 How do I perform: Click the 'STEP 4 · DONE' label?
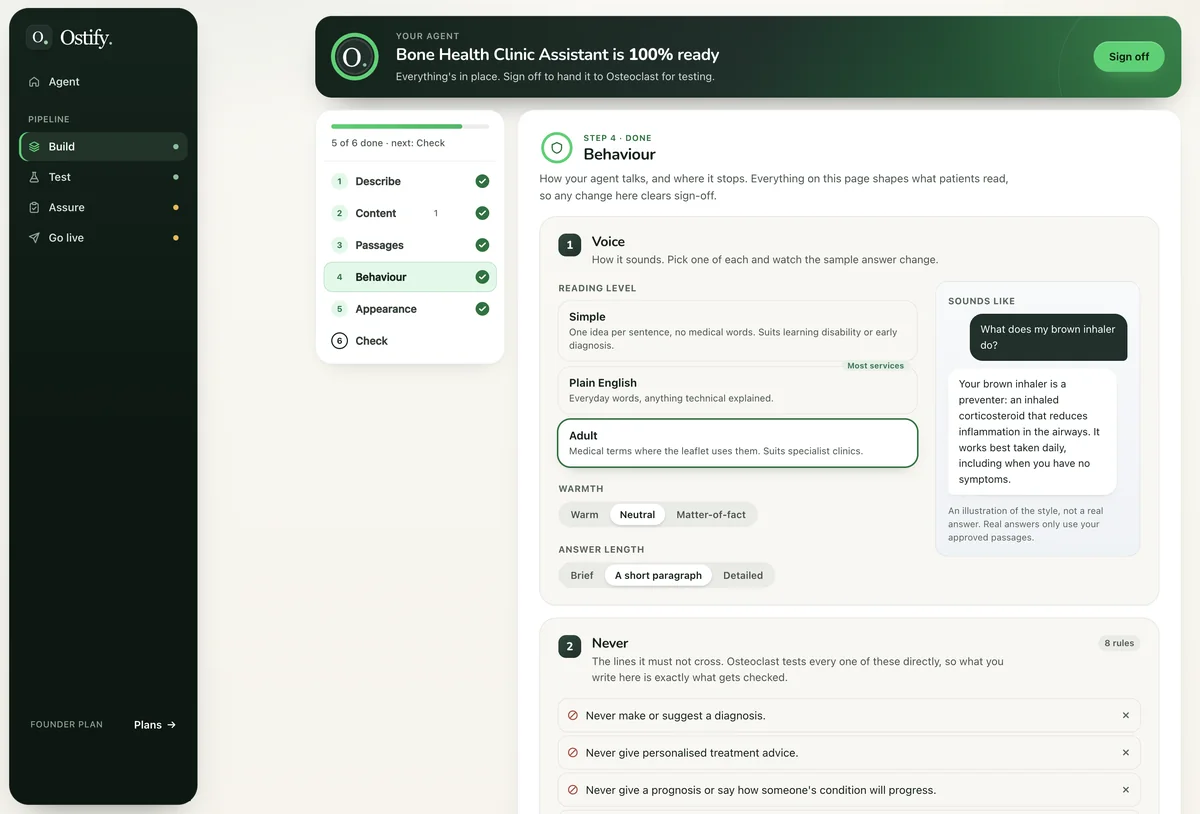(617, 138)
